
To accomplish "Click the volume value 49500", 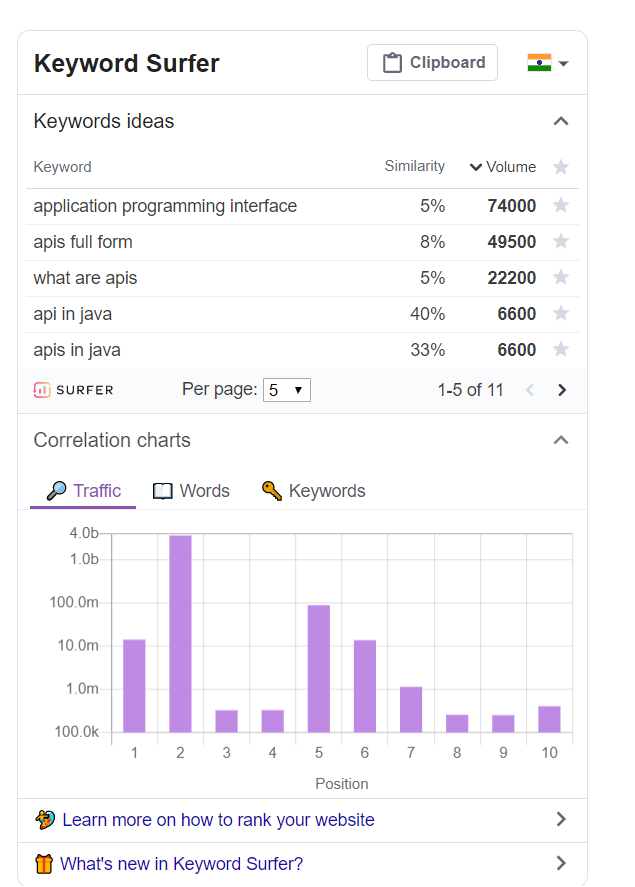I will tap(512, 242).
